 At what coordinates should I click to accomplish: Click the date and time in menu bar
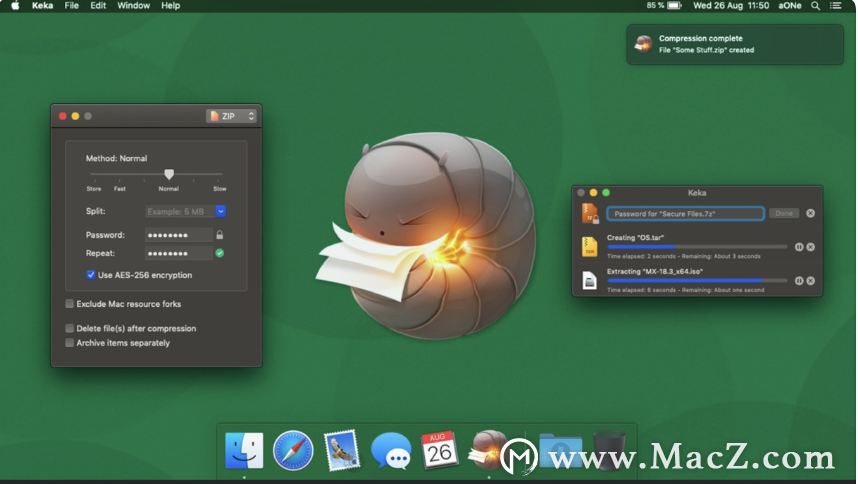point(731,5)
